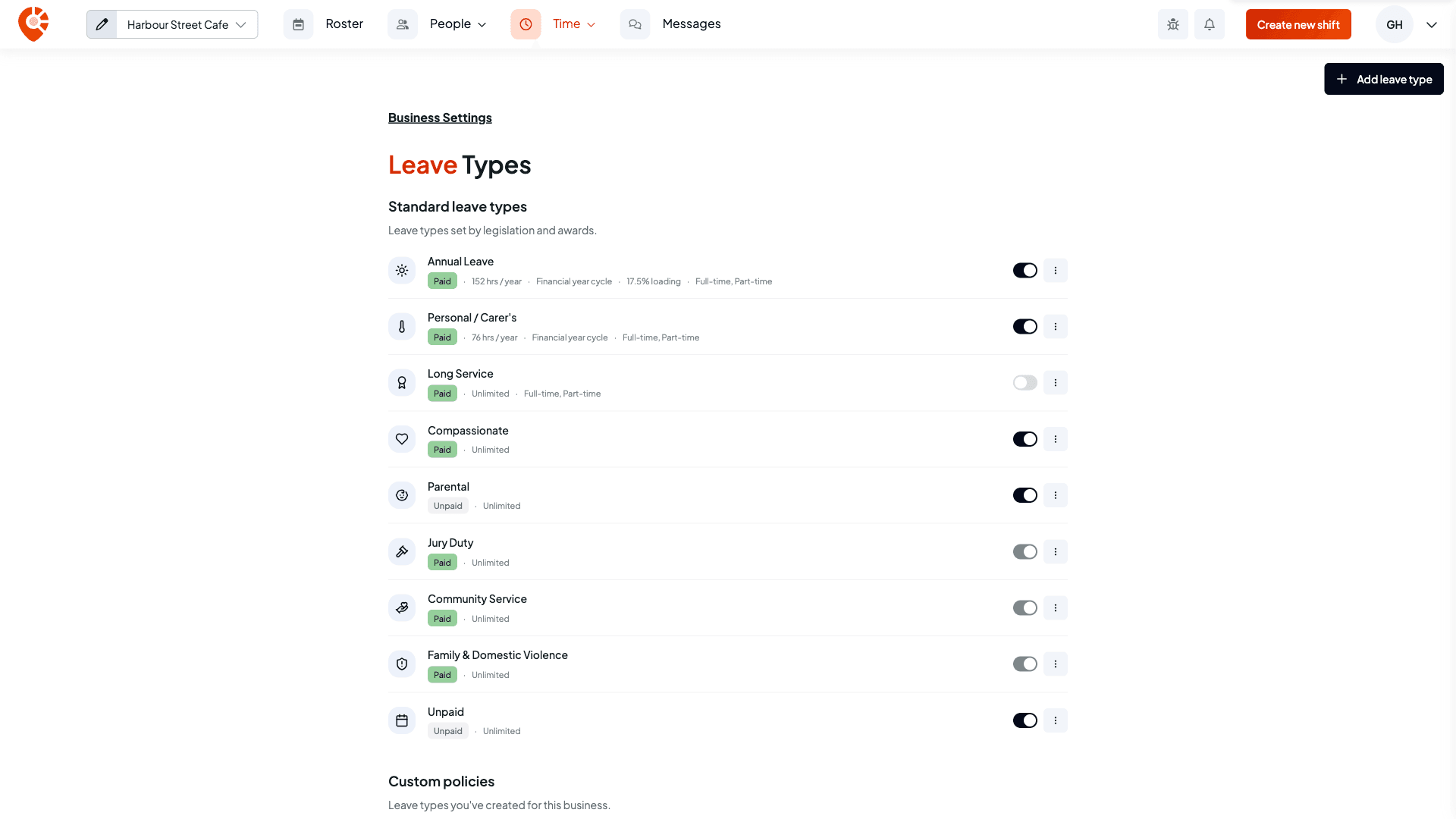Image resolution: width=1456 pixels, height=819 pixels.
Task: Click the GH user avatar
Action: (1394, 24)
